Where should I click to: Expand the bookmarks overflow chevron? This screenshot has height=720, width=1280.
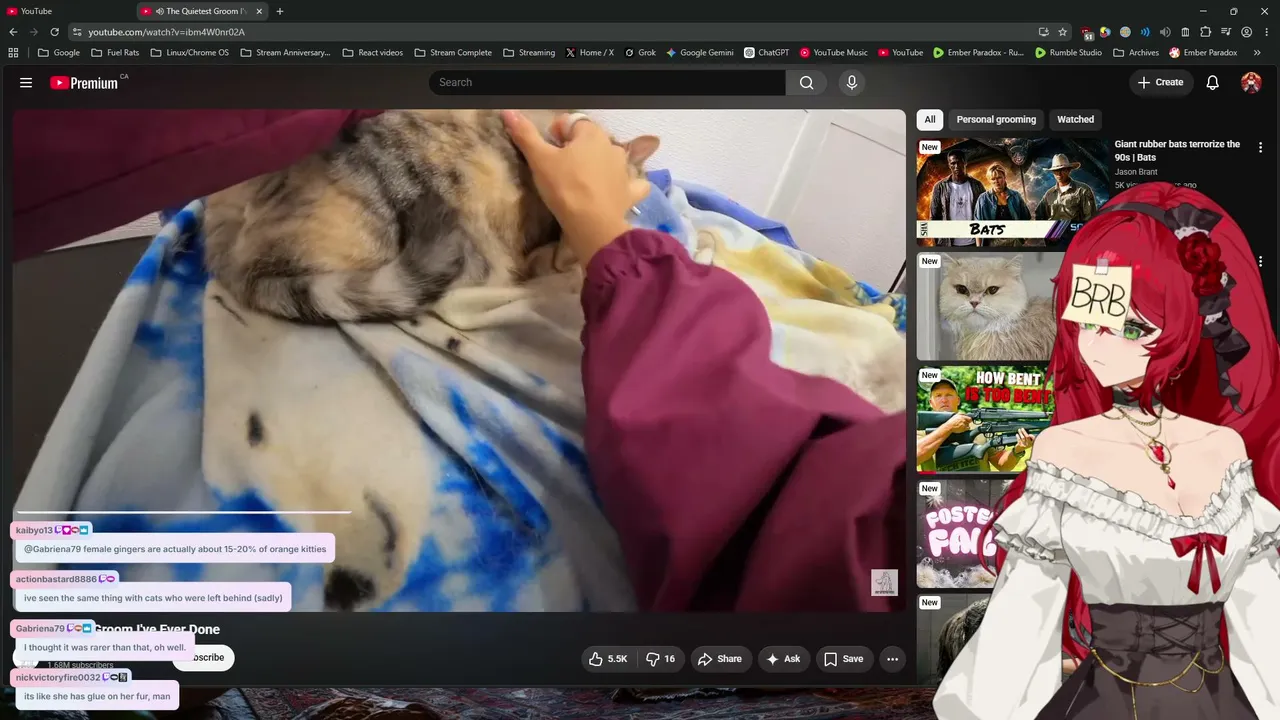pos(1257,53)
